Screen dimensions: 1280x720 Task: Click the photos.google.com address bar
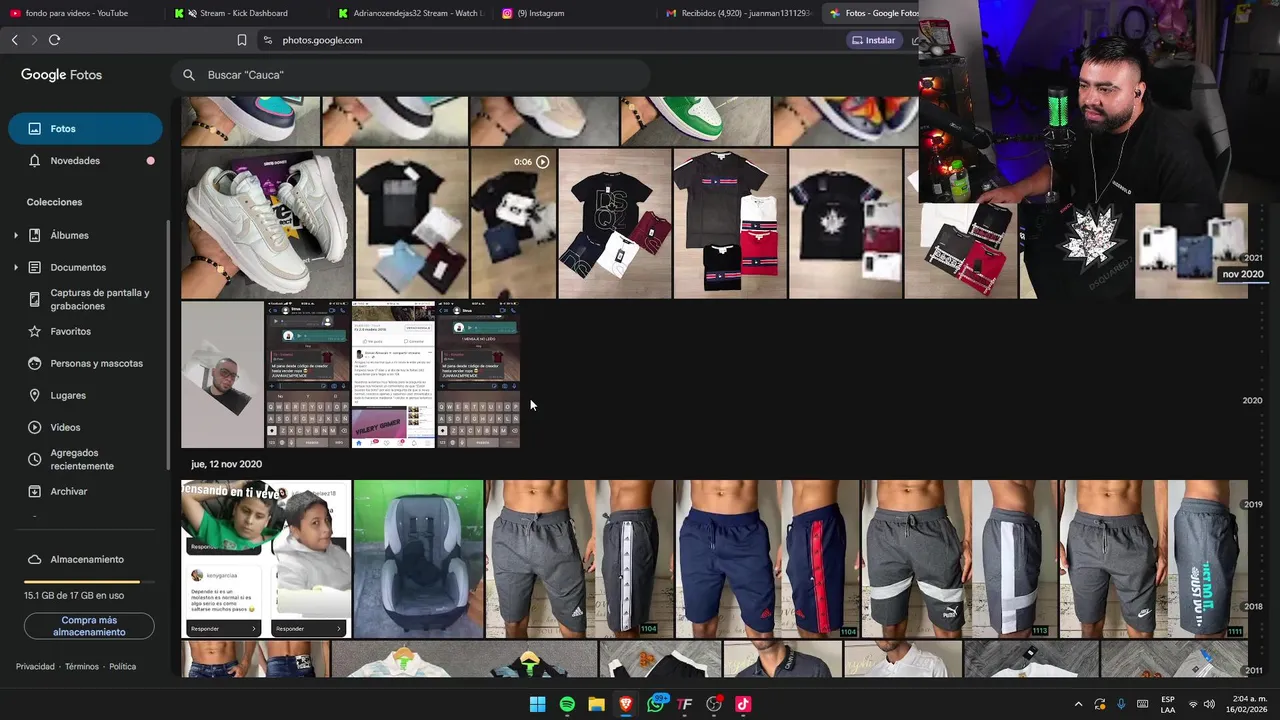pos(322,40)
